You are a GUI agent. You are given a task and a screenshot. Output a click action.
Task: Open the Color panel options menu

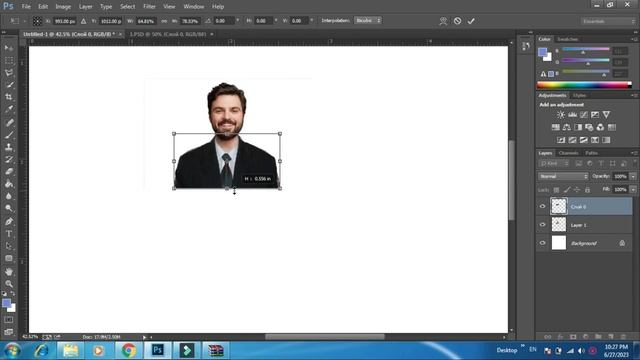pyautogui.click(x=634, y=39)
